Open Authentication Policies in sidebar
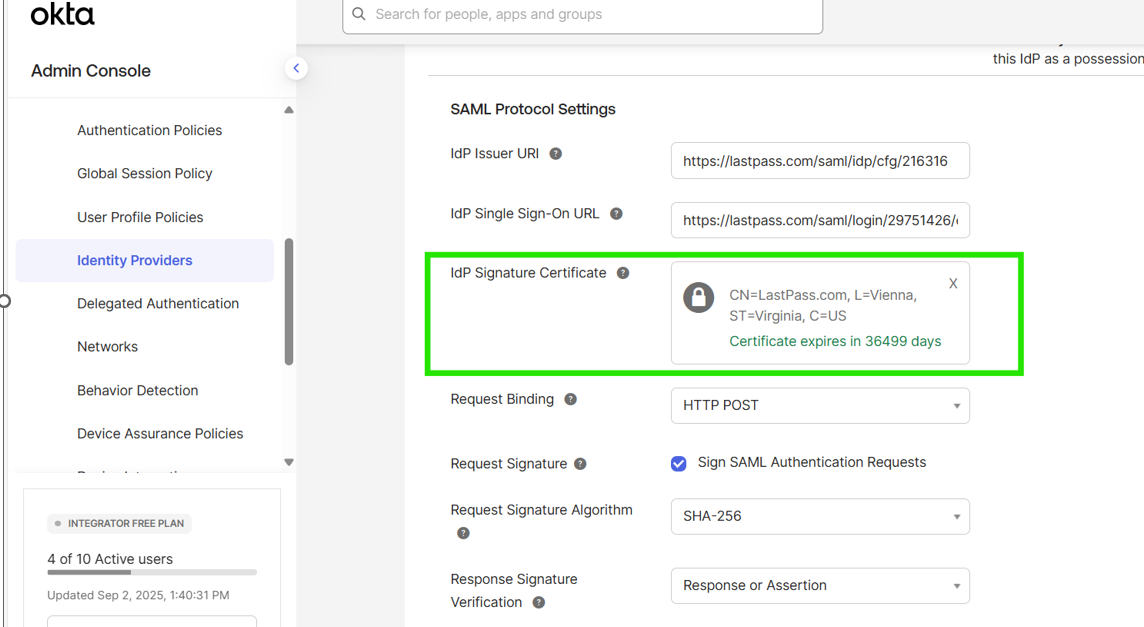 (x=149, y=130)
